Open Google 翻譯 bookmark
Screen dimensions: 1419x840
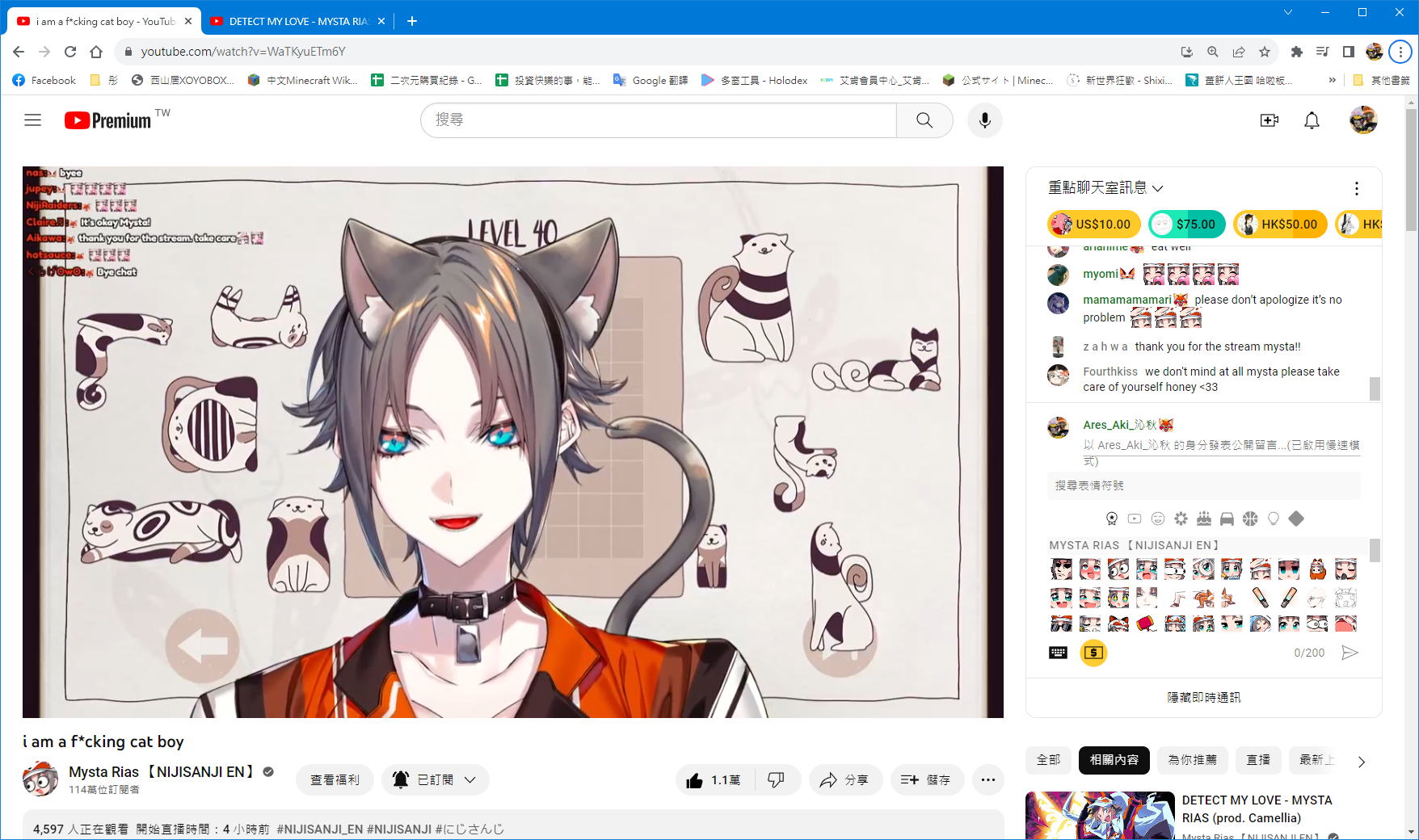651,80
